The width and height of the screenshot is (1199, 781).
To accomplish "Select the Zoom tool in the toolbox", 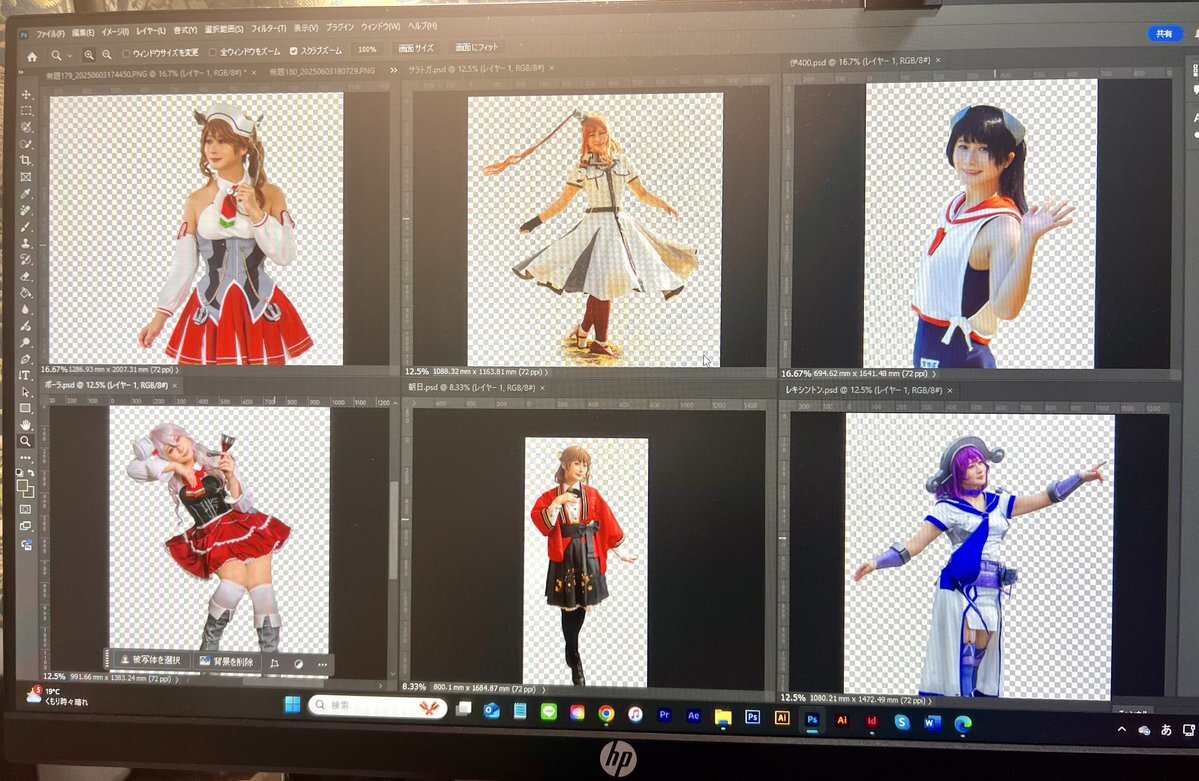I will [x=25, y=441].
